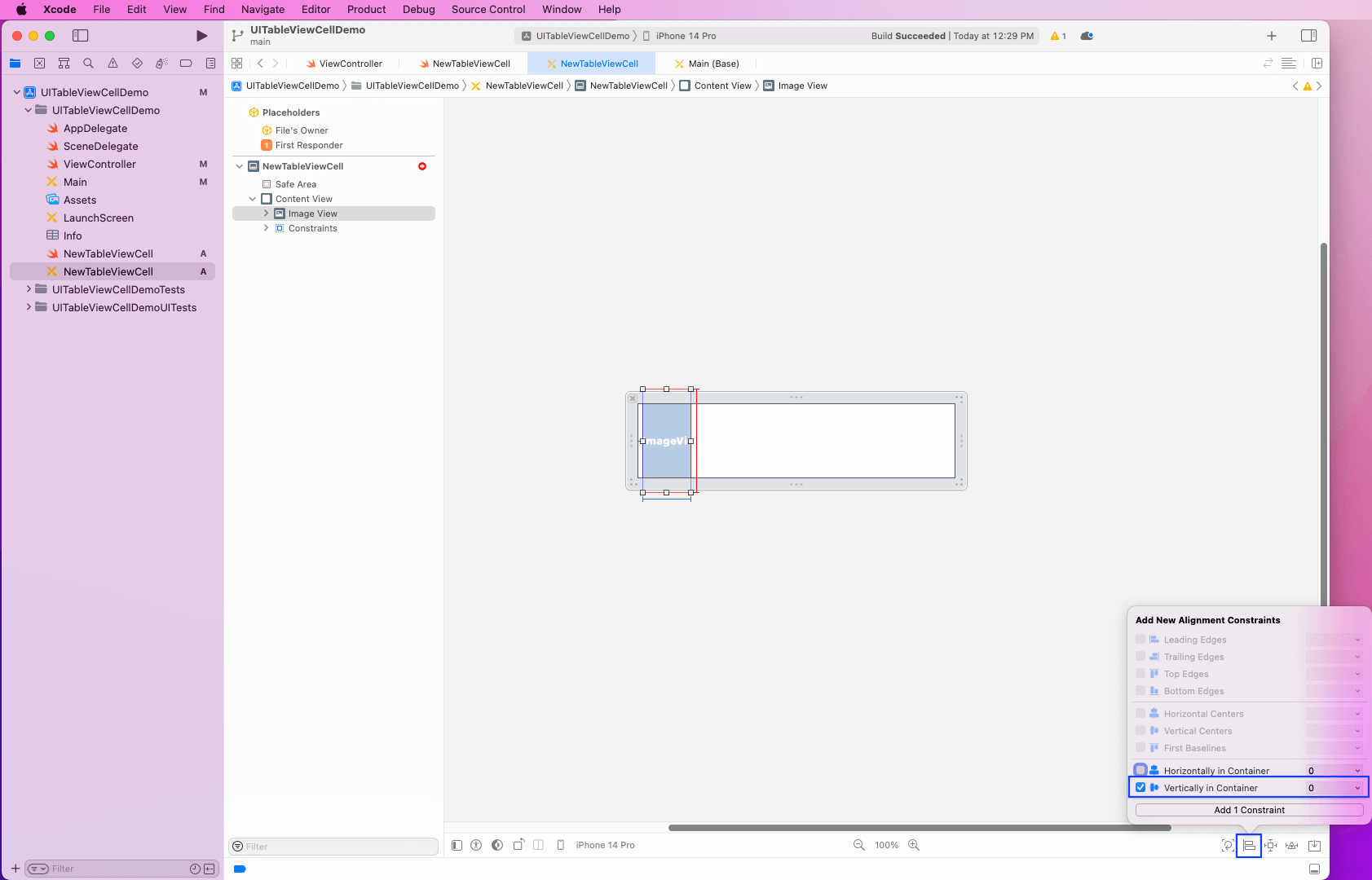Open the Product menu
The image size is (1372, 880).
(x=366, y=9)
